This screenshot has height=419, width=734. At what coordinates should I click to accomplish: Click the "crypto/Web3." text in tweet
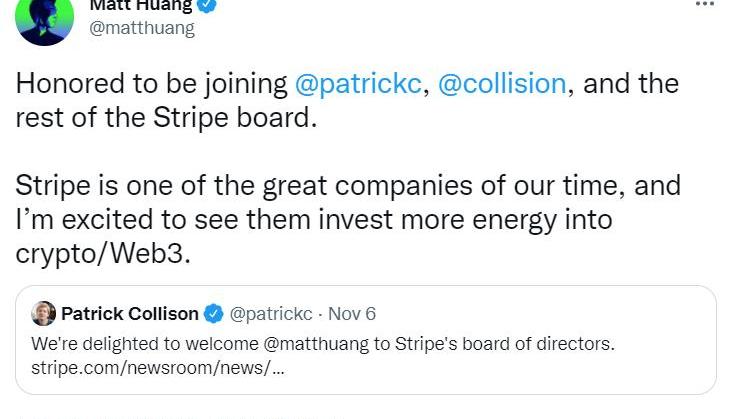tap(102, 254)
